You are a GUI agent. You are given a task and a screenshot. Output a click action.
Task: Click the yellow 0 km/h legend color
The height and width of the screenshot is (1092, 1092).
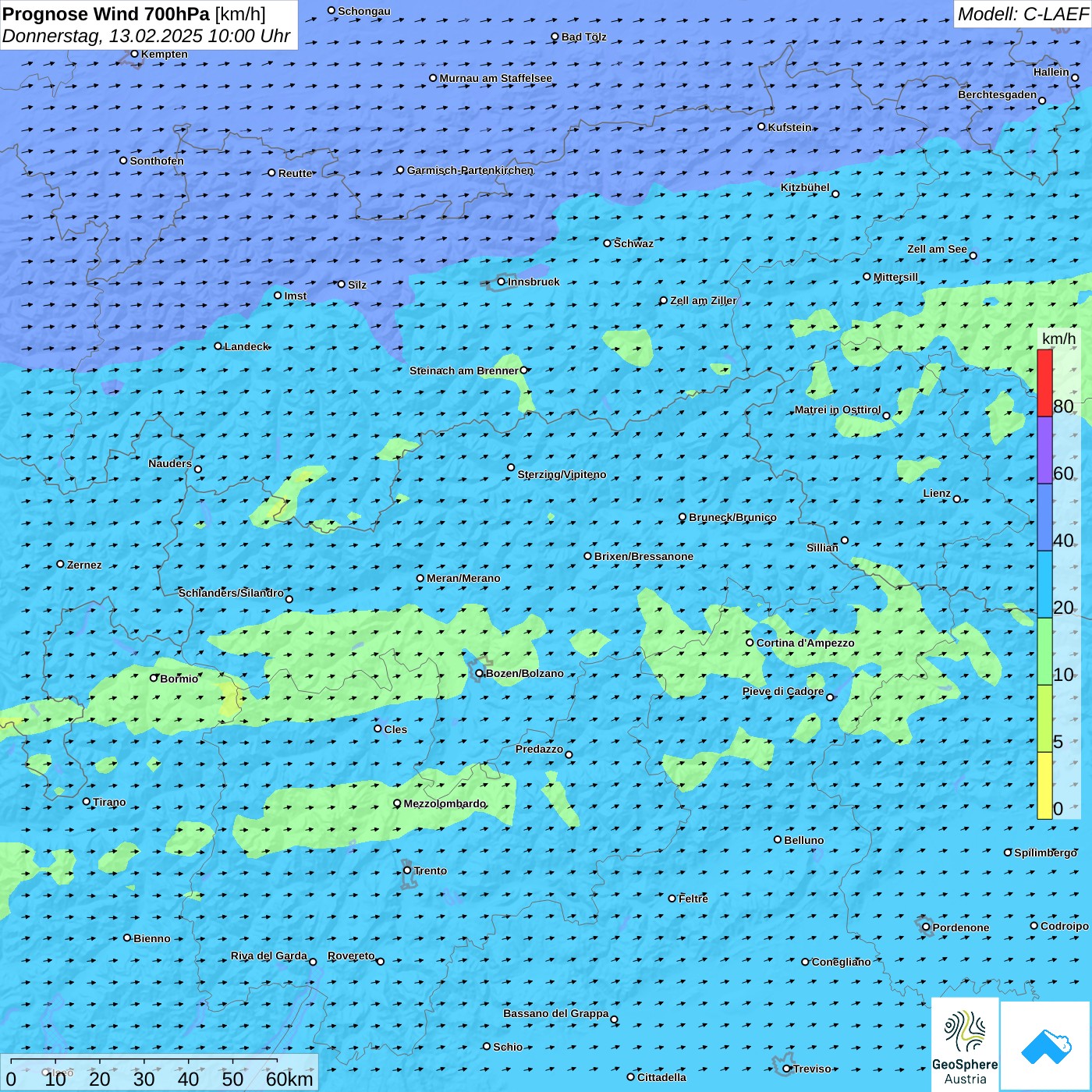pyautogui.click(x=1044, y=785)
